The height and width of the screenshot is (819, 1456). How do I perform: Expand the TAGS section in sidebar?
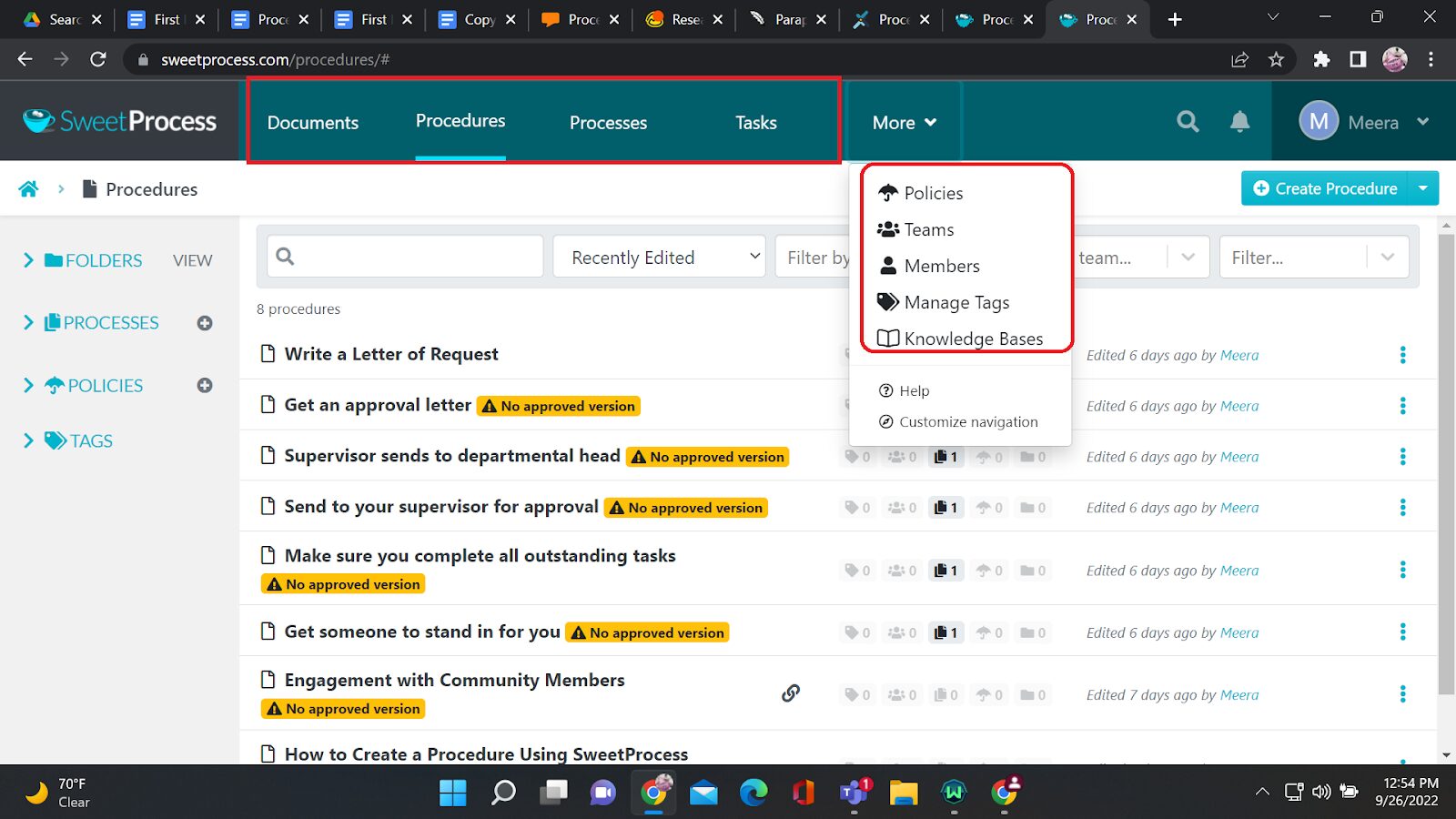[x=28, y=441]
